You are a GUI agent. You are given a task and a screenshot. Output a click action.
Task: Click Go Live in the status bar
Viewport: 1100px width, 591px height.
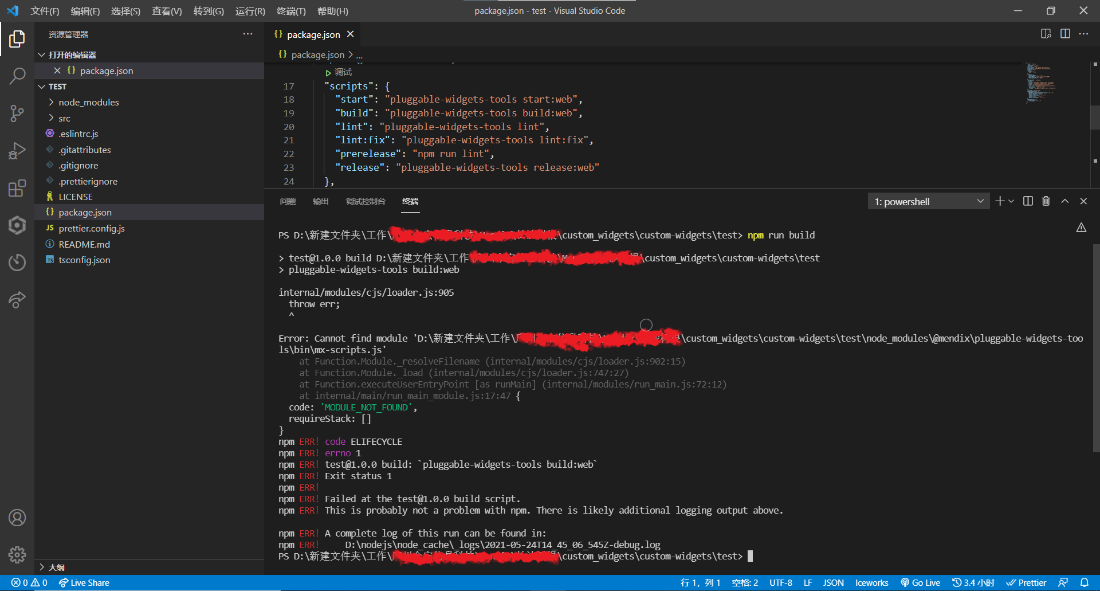point(920,583)
